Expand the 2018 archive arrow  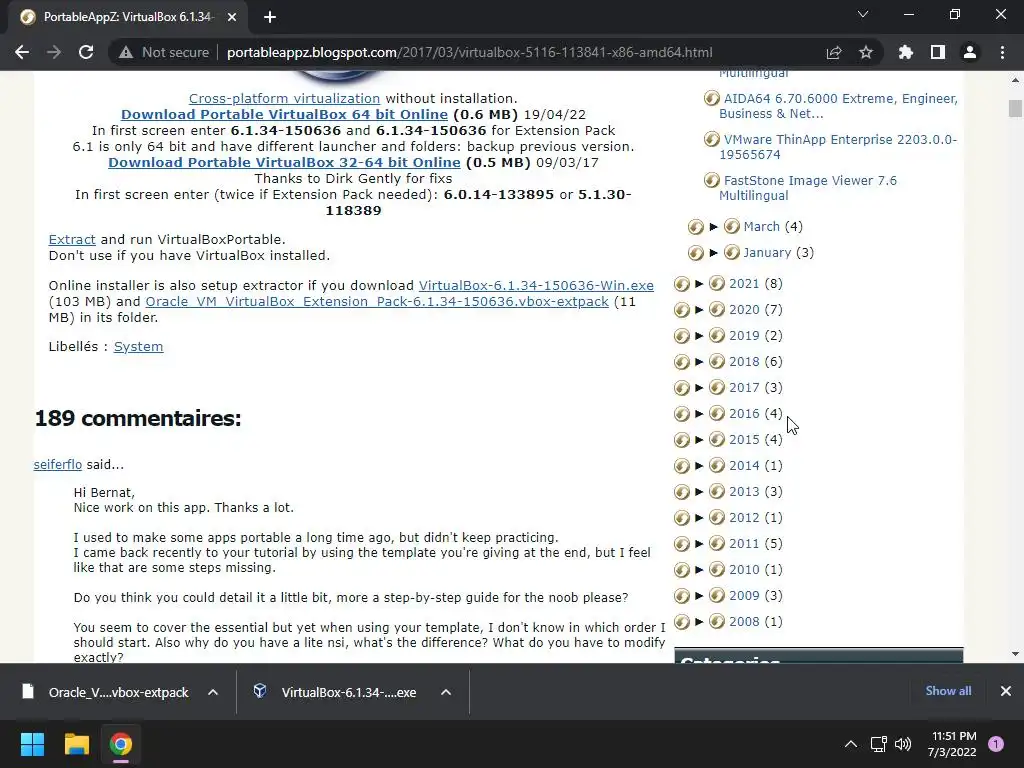pos(699,362)
